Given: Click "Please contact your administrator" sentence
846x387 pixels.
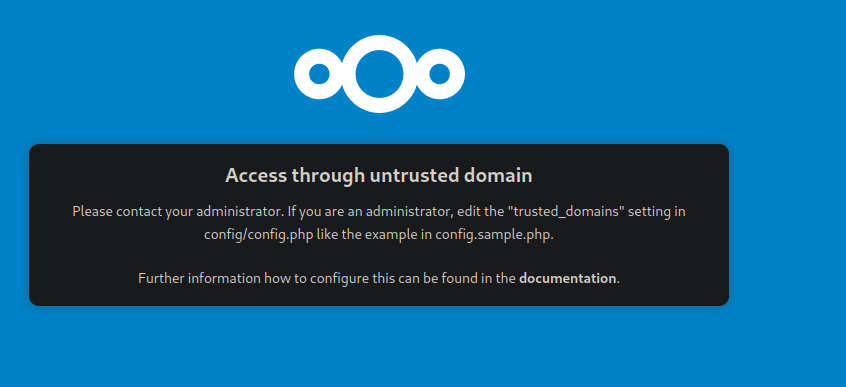Looking at the screenshot, I should click(178, 211).
